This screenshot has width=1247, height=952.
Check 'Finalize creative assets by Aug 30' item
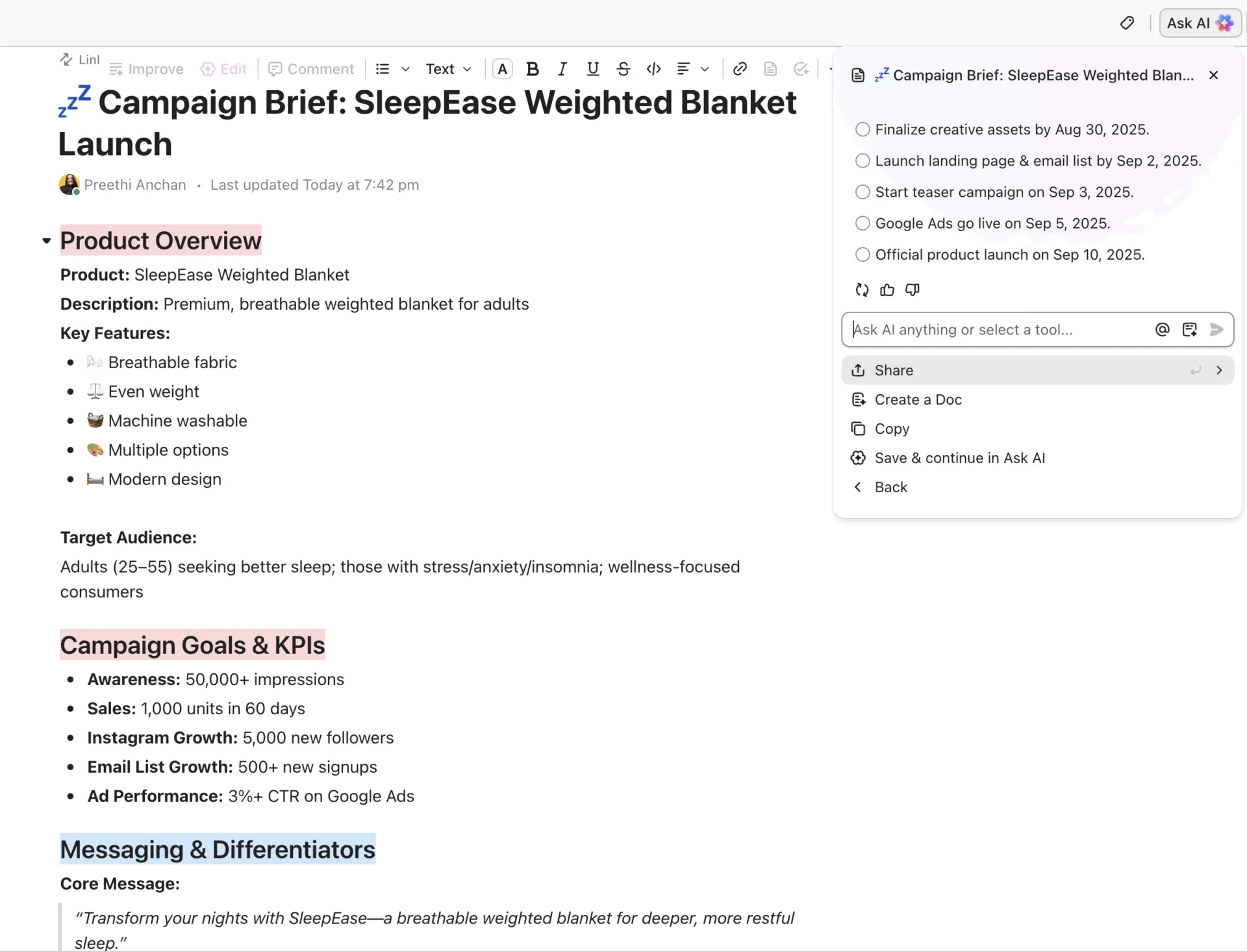863,130
